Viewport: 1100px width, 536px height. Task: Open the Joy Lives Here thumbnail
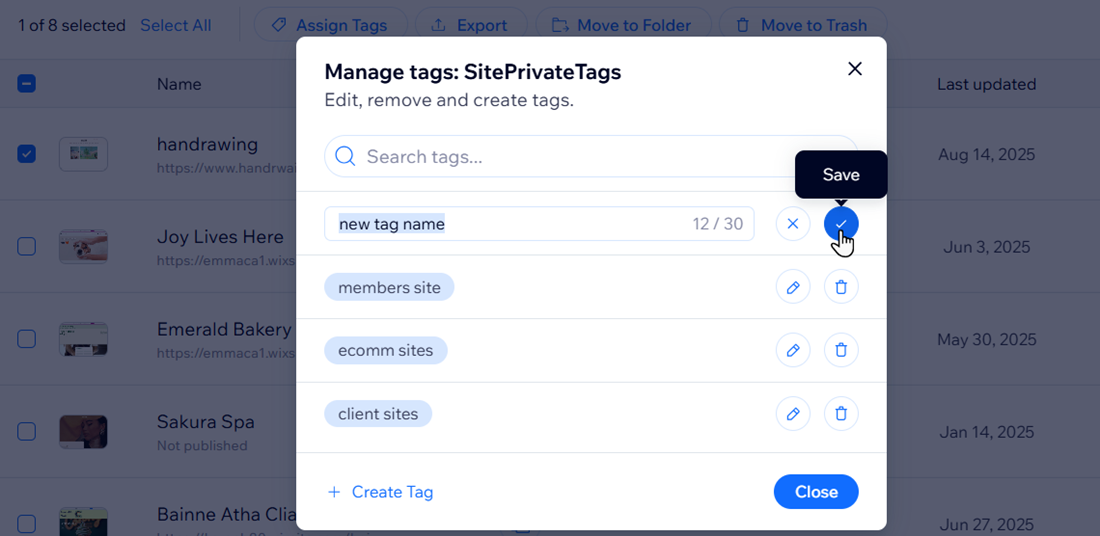(x=83, y=246)
